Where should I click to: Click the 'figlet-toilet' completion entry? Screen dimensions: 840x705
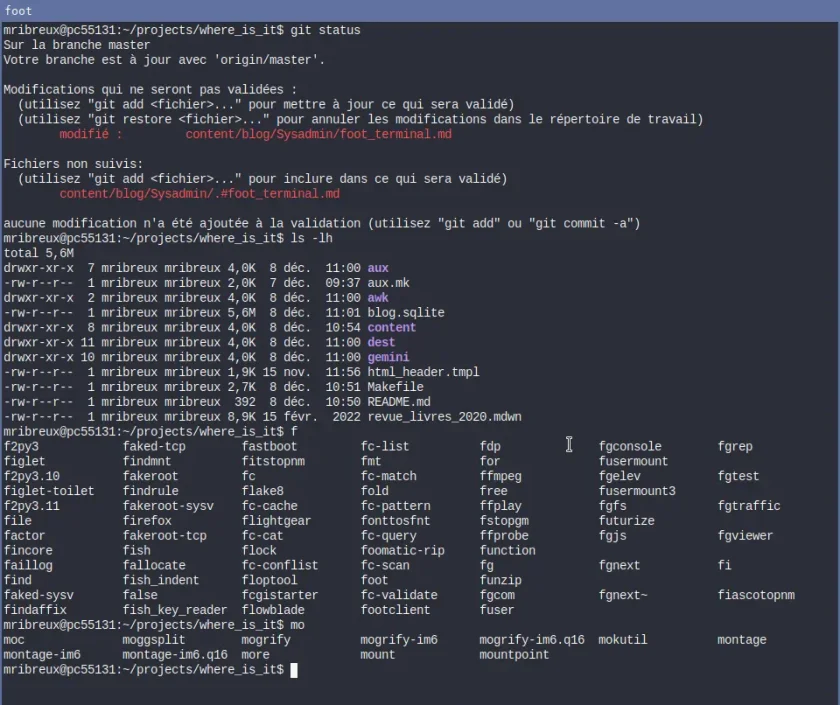(49, 491)
